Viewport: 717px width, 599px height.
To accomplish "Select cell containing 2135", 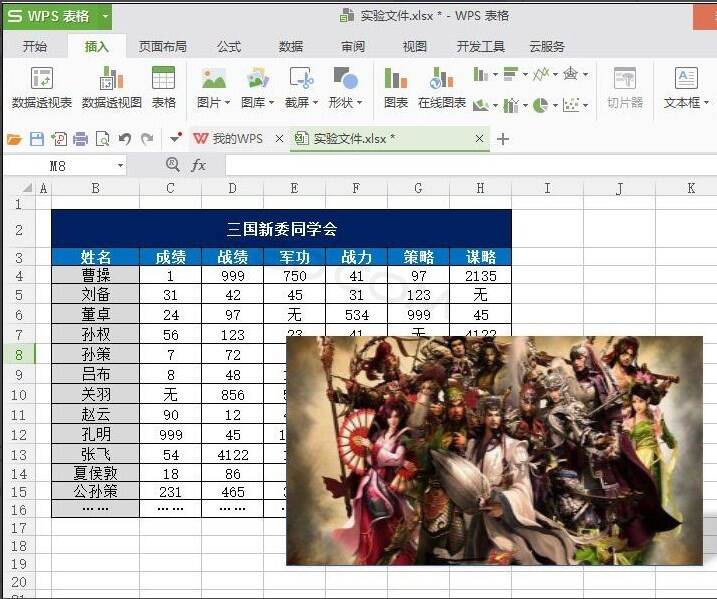I will [480, 276].
